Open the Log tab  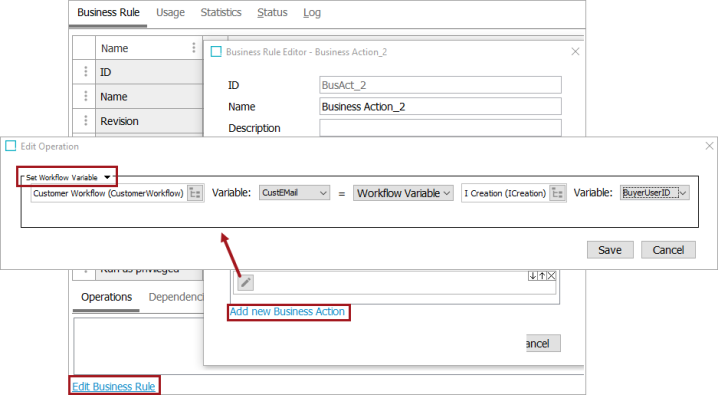coord(312,12)
